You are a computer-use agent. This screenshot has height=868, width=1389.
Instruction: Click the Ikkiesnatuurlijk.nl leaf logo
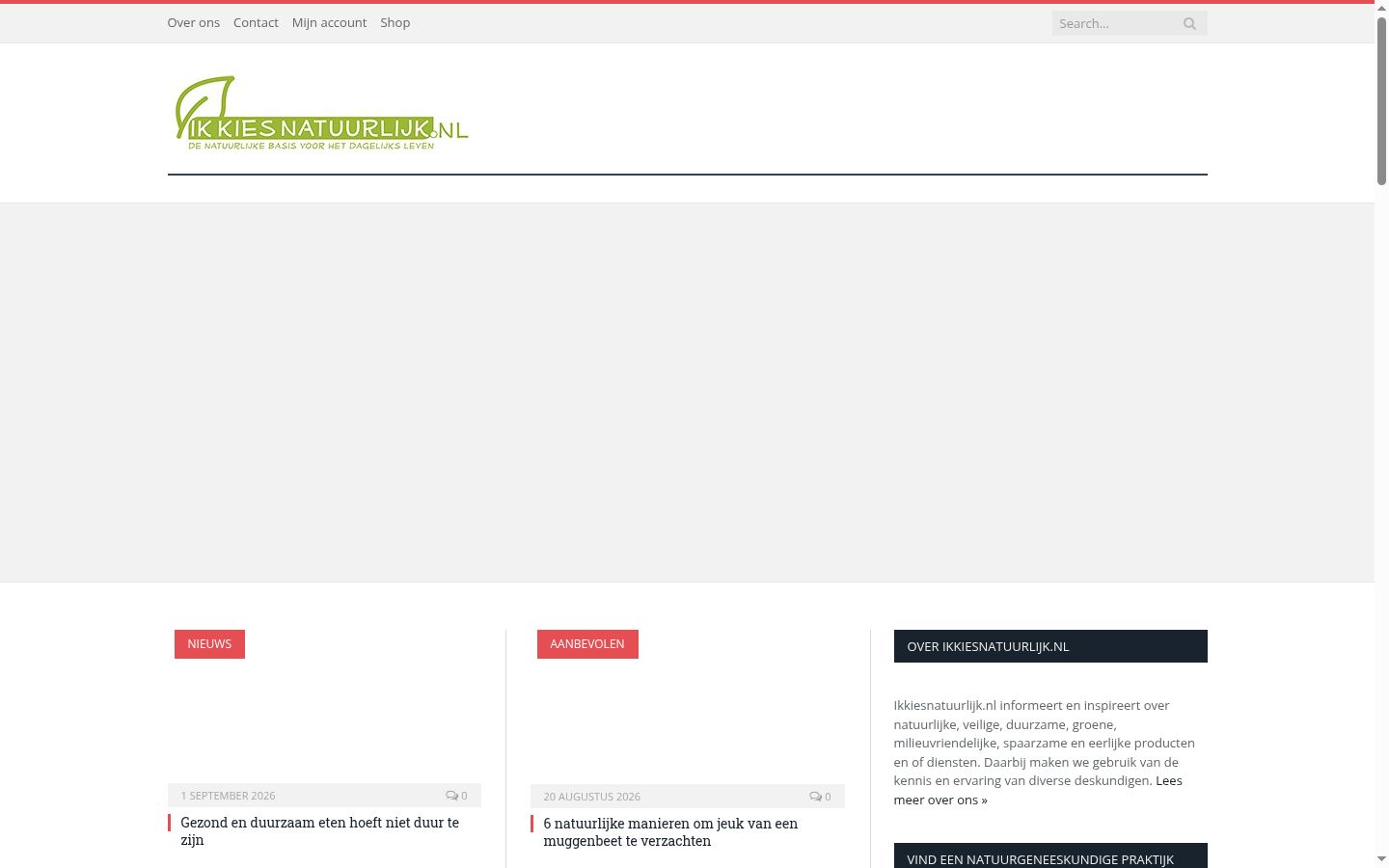click(x=321, y=114)
